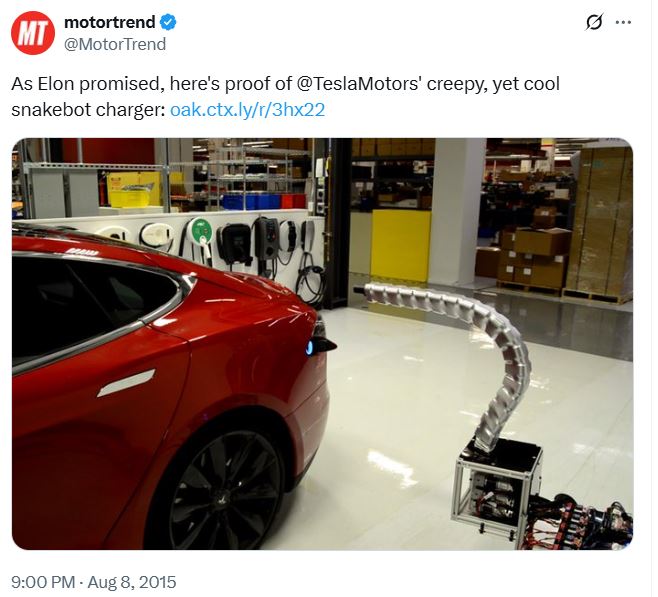658x597 pixels.
Task: Open the Grok explain-post icon
Action: [x=594, y=22]
